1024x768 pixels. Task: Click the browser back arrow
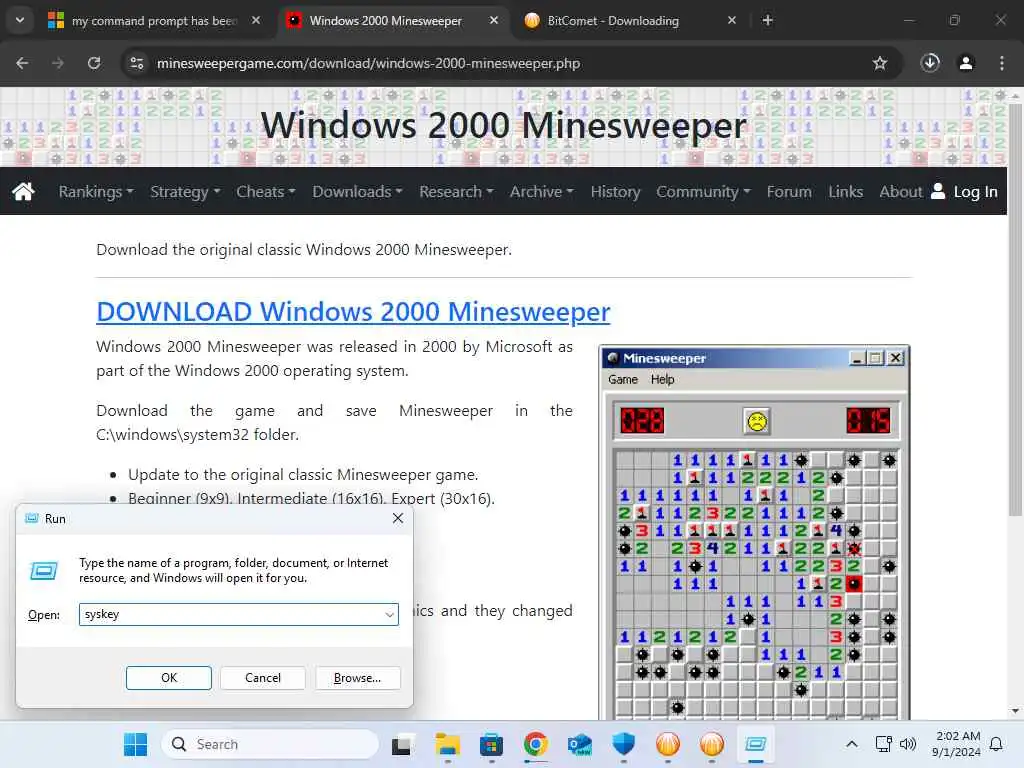coord(22,63)
